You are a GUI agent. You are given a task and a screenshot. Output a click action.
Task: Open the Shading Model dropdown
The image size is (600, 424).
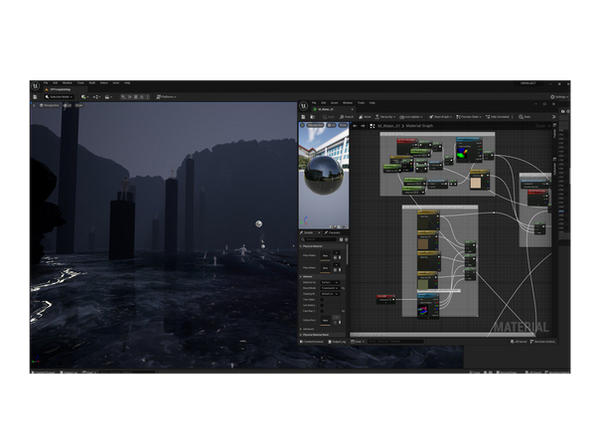330,294
